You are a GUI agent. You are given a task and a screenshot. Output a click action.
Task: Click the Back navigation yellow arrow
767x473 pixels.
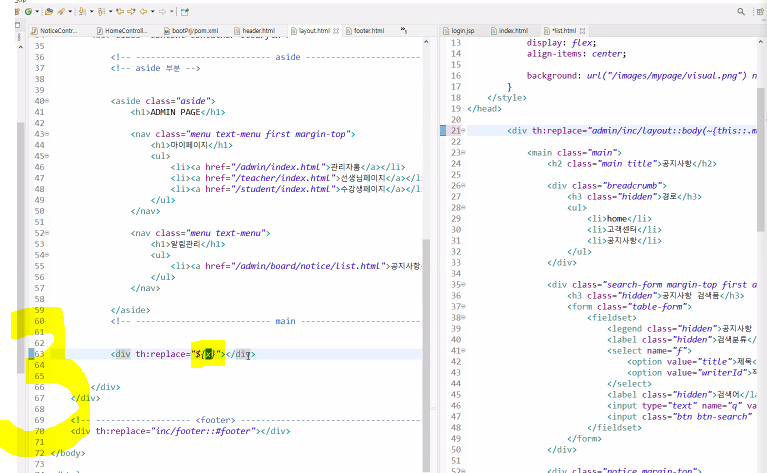point(143,11)
